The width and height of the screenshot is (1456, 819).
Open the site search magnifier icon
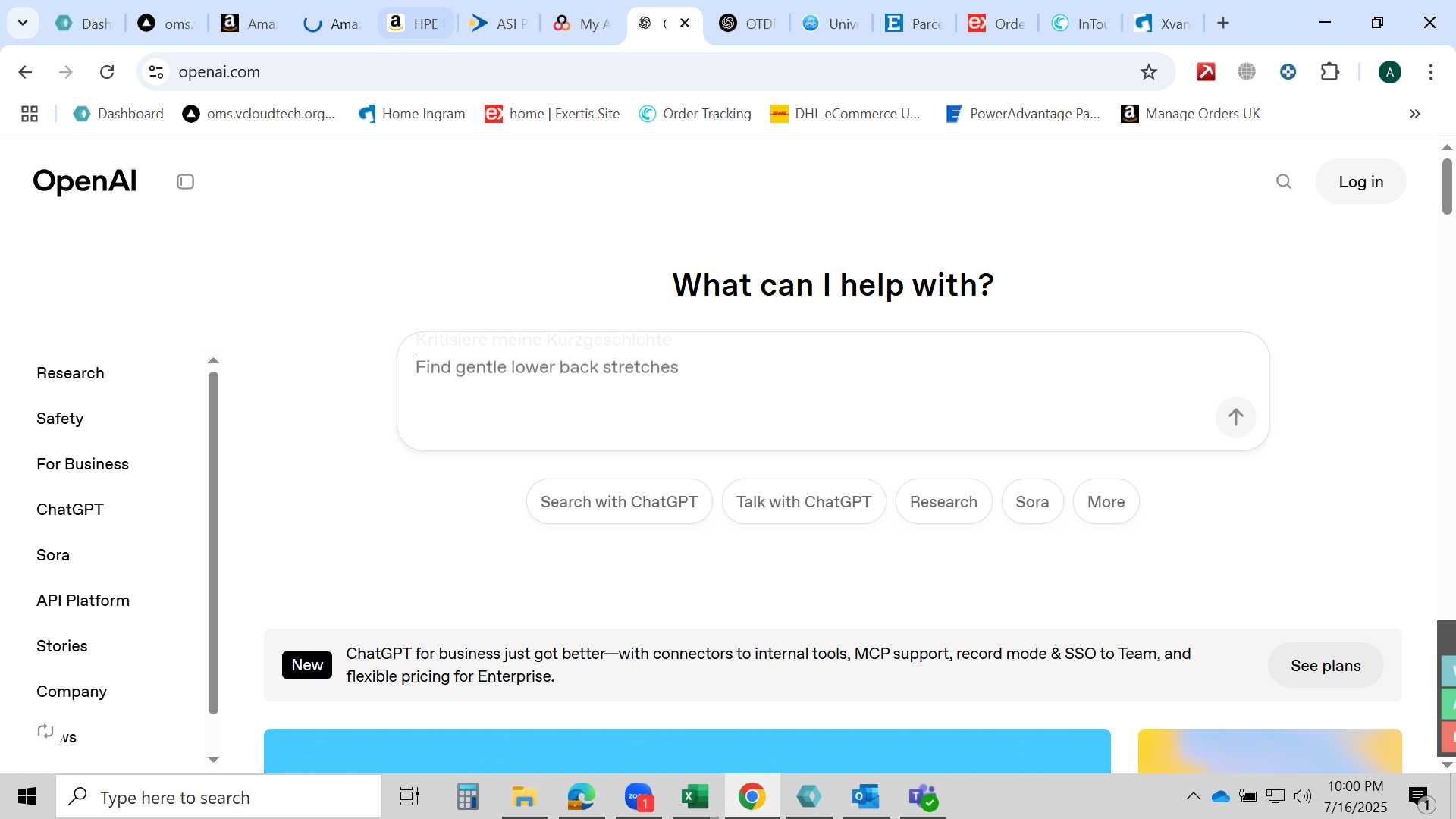click(1283, 182)
